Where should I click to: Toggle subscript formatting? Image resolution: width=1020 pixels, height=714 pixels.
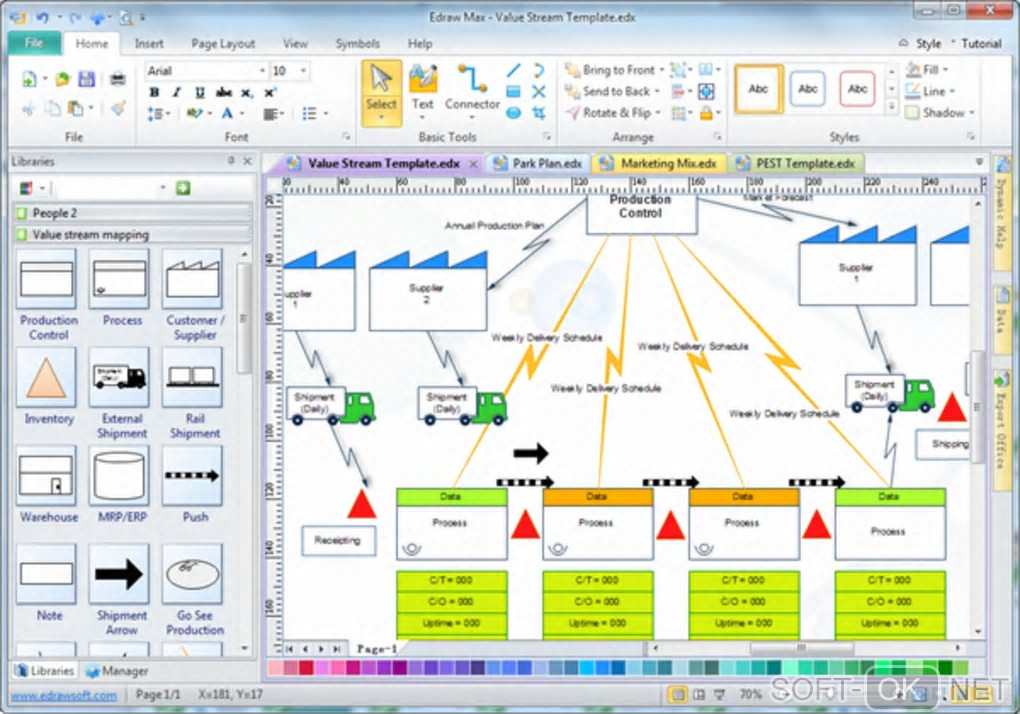247,92
